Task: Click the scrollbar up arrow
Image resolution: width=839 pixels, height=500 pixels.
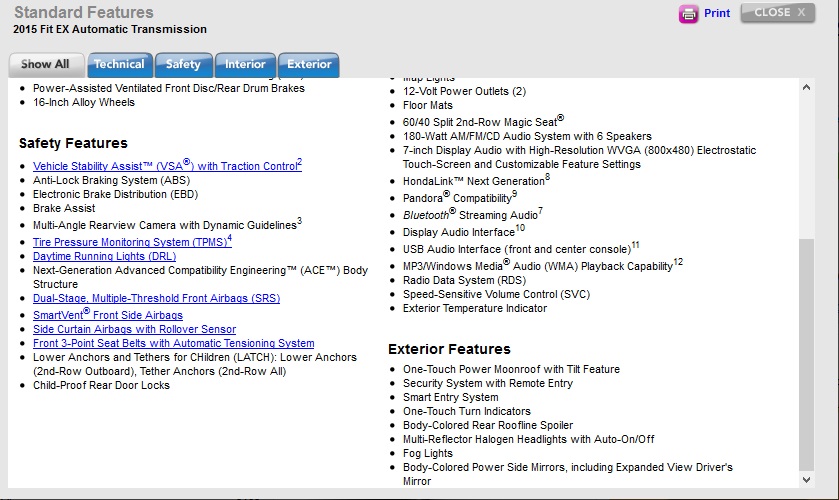Action: click(806, 87)
